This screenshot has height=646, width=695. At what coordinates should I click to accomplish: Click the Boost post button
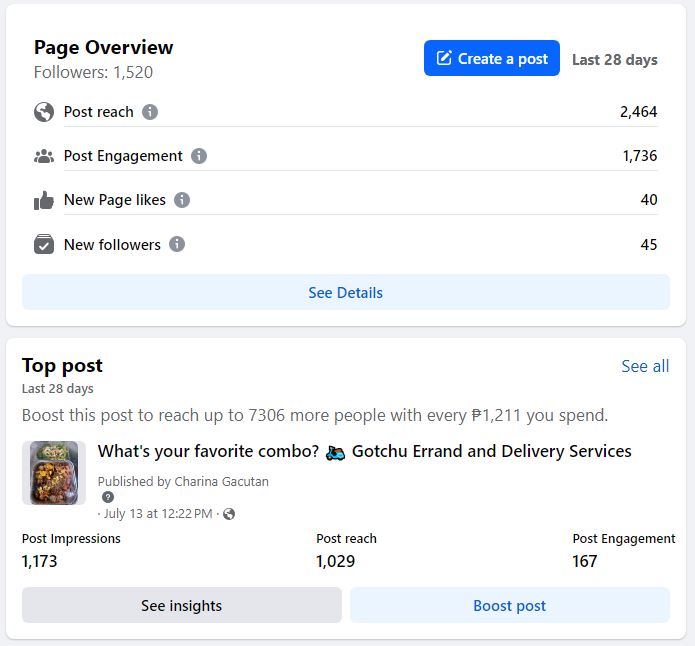tap(510, 605)
